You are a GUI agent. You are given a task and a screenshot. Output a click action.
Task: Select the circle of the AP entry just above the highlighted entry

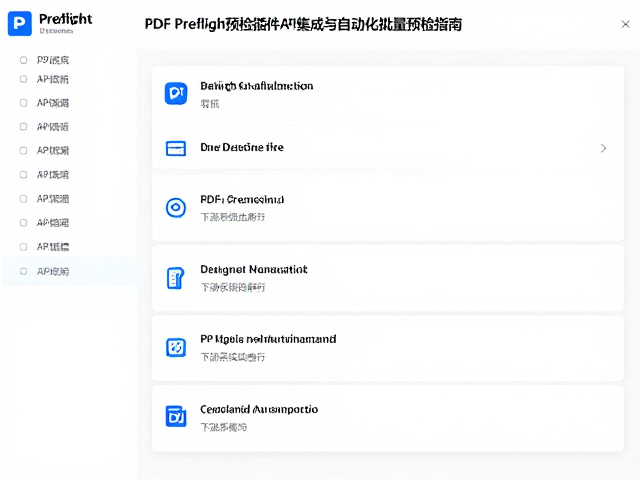(24, 247)
